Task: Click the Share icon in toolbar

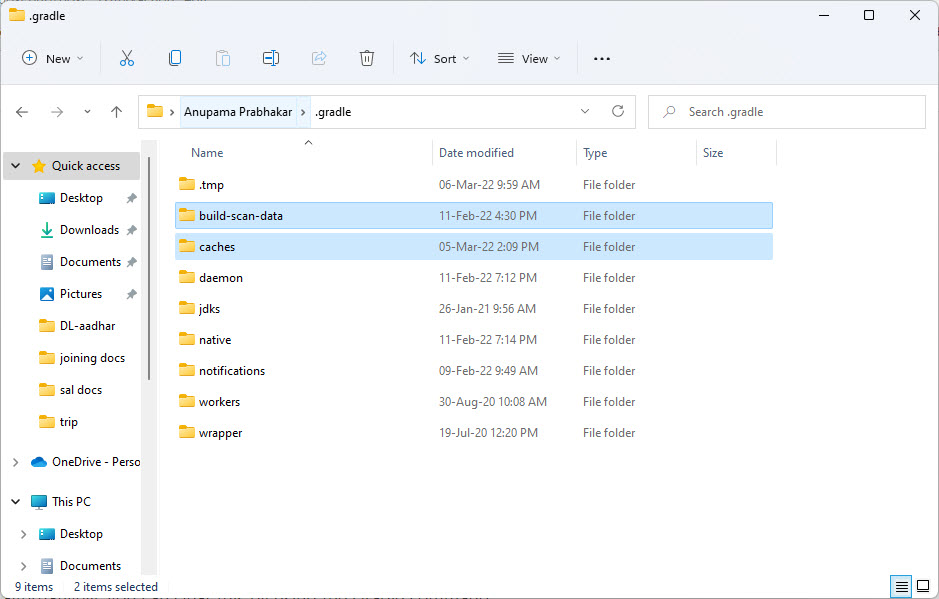Action: coord(319,58)
